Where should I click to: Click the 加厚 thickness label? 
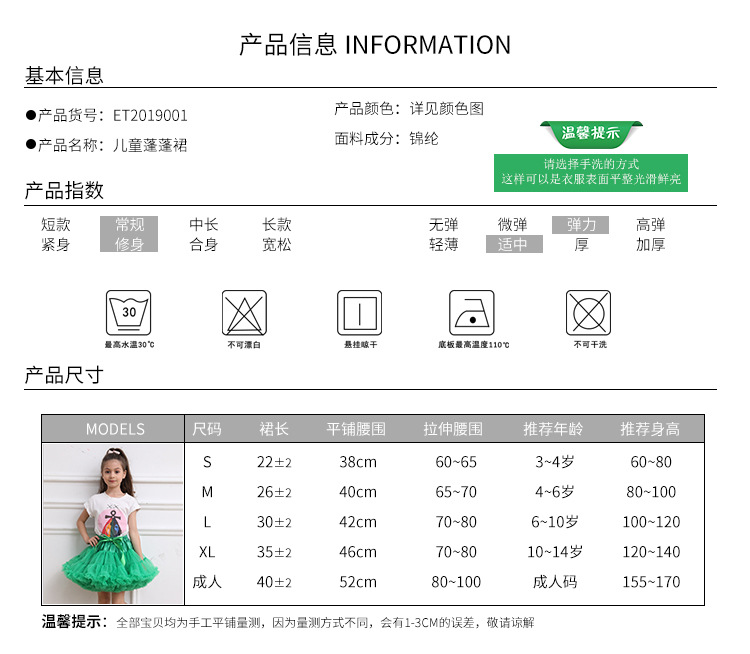[x=651, y=244]
